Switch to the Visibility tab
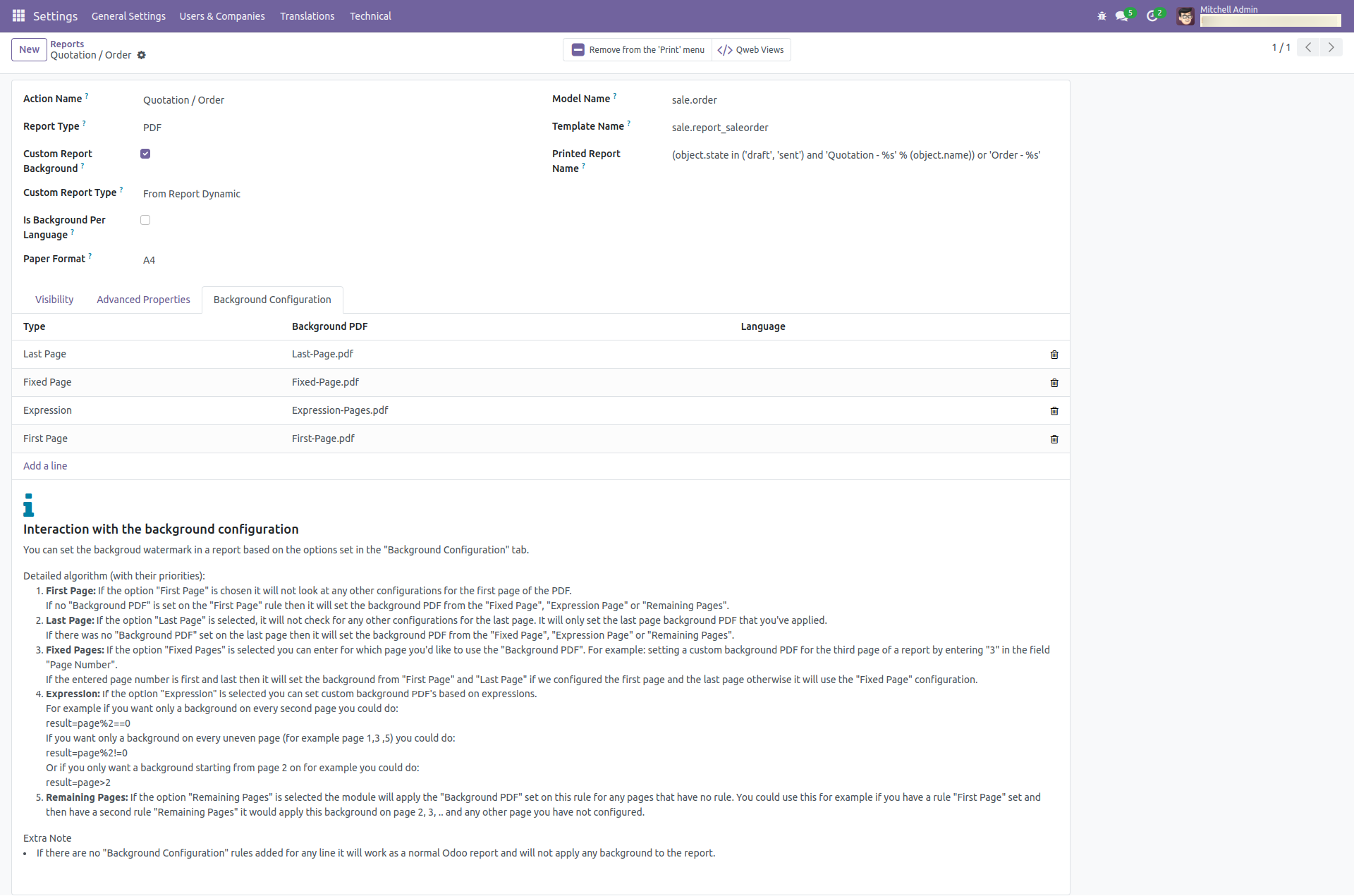 pos(54,300)
